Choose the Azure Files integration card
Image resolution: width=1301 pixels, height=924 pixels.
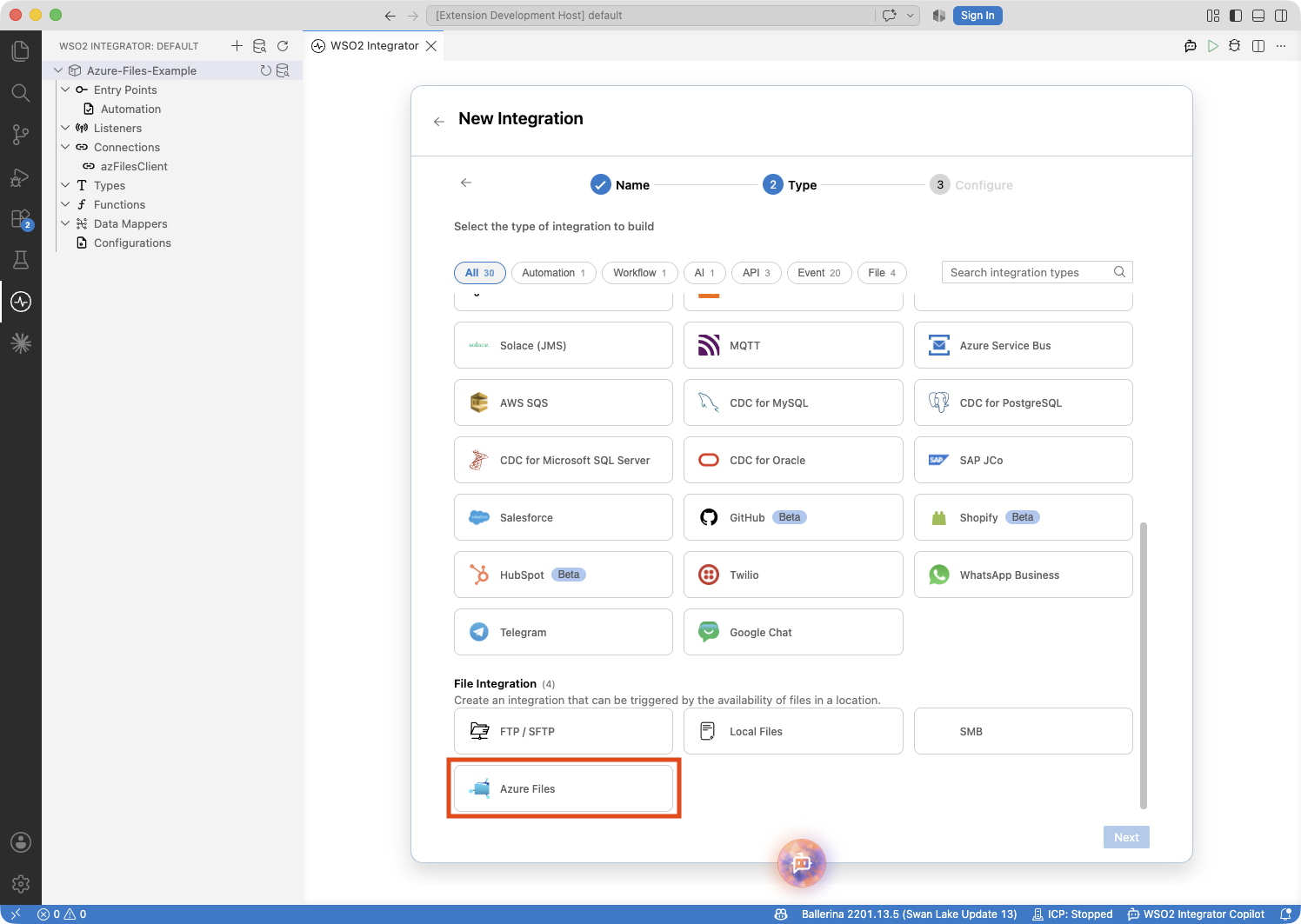(564, 788)
